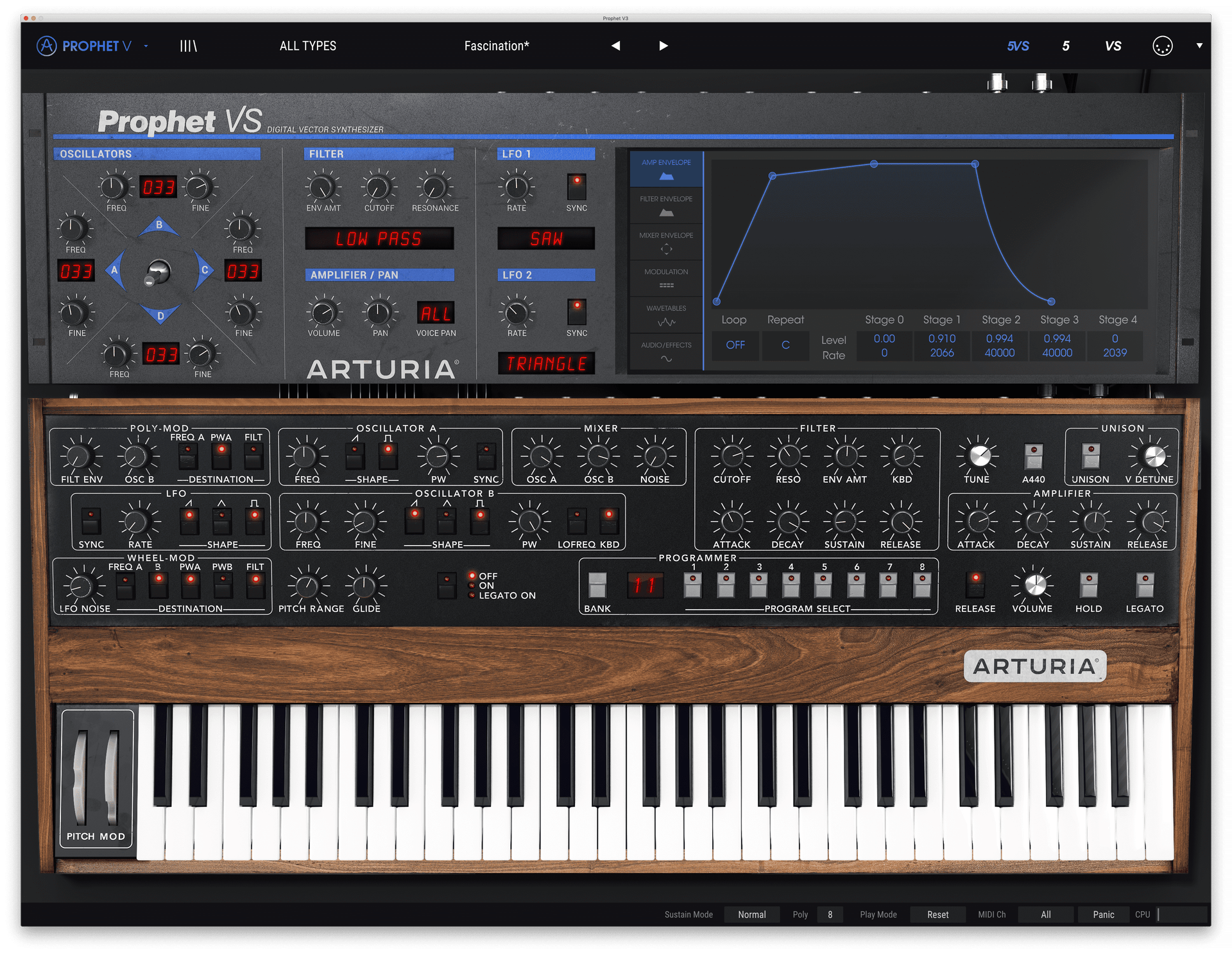Click the Tune knob
The height and width of the screenshot is (954, 1232).
[979, 456]
